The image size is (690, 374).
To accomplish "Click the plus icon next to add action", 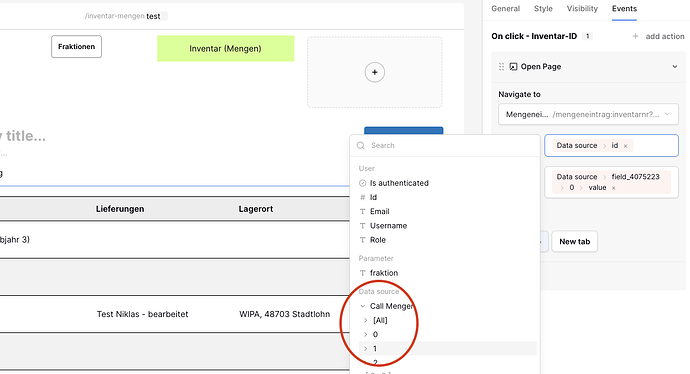I will click(x=635, y=37).
